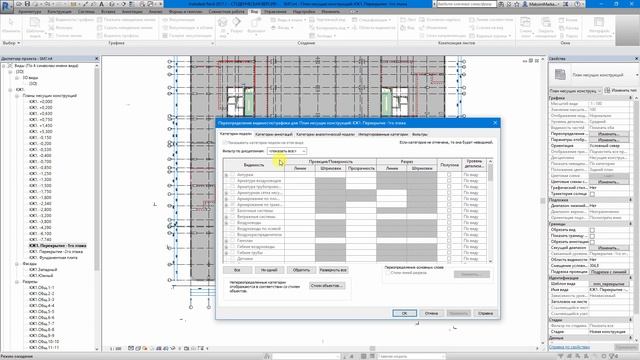Toggle the Sun Path checkbox in Properties
The image size is (640, 360).
coord(592,194)
